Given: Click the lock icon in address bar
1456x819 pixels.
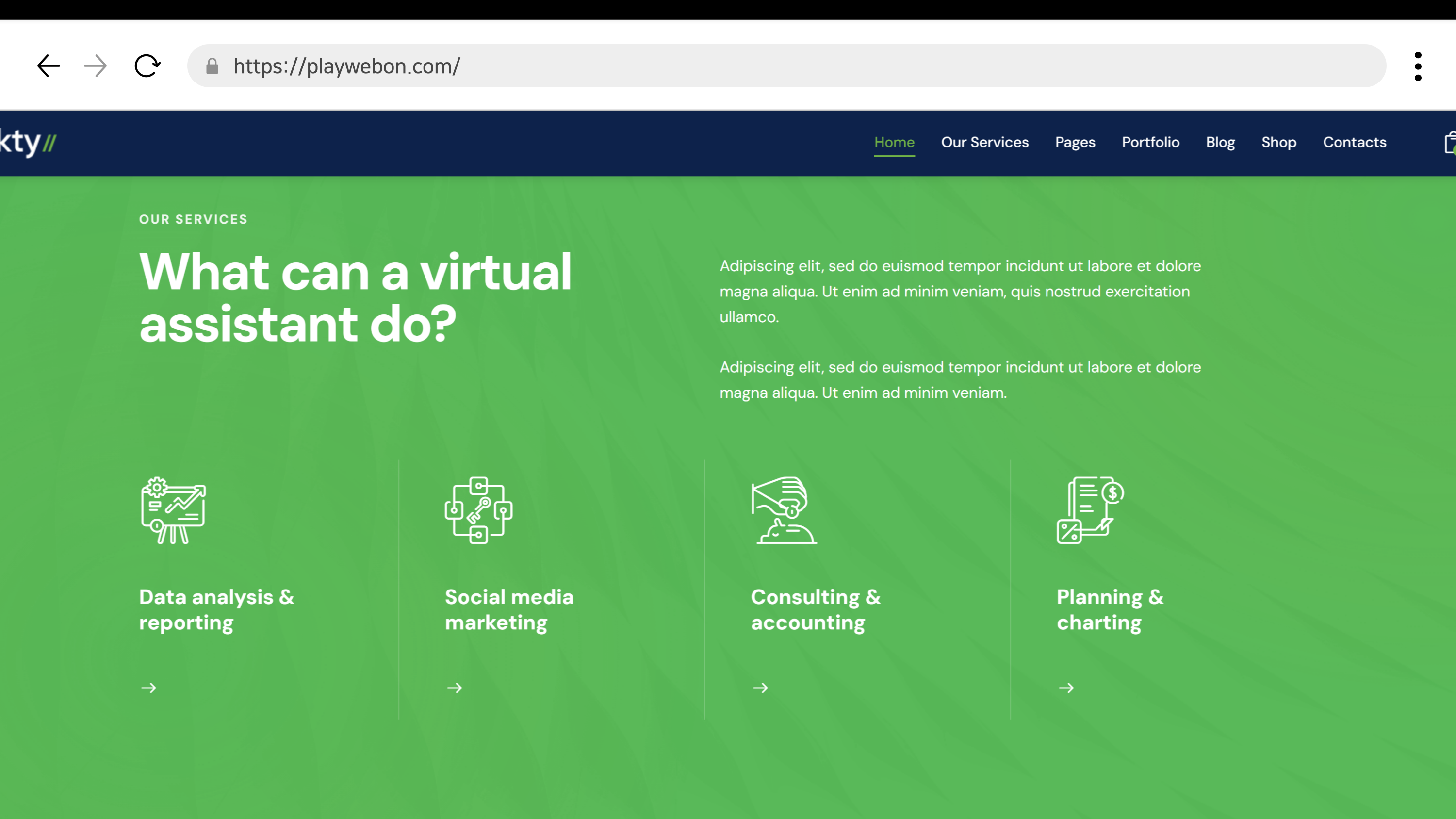Looking at the screenshot, I should click(212, 66).
